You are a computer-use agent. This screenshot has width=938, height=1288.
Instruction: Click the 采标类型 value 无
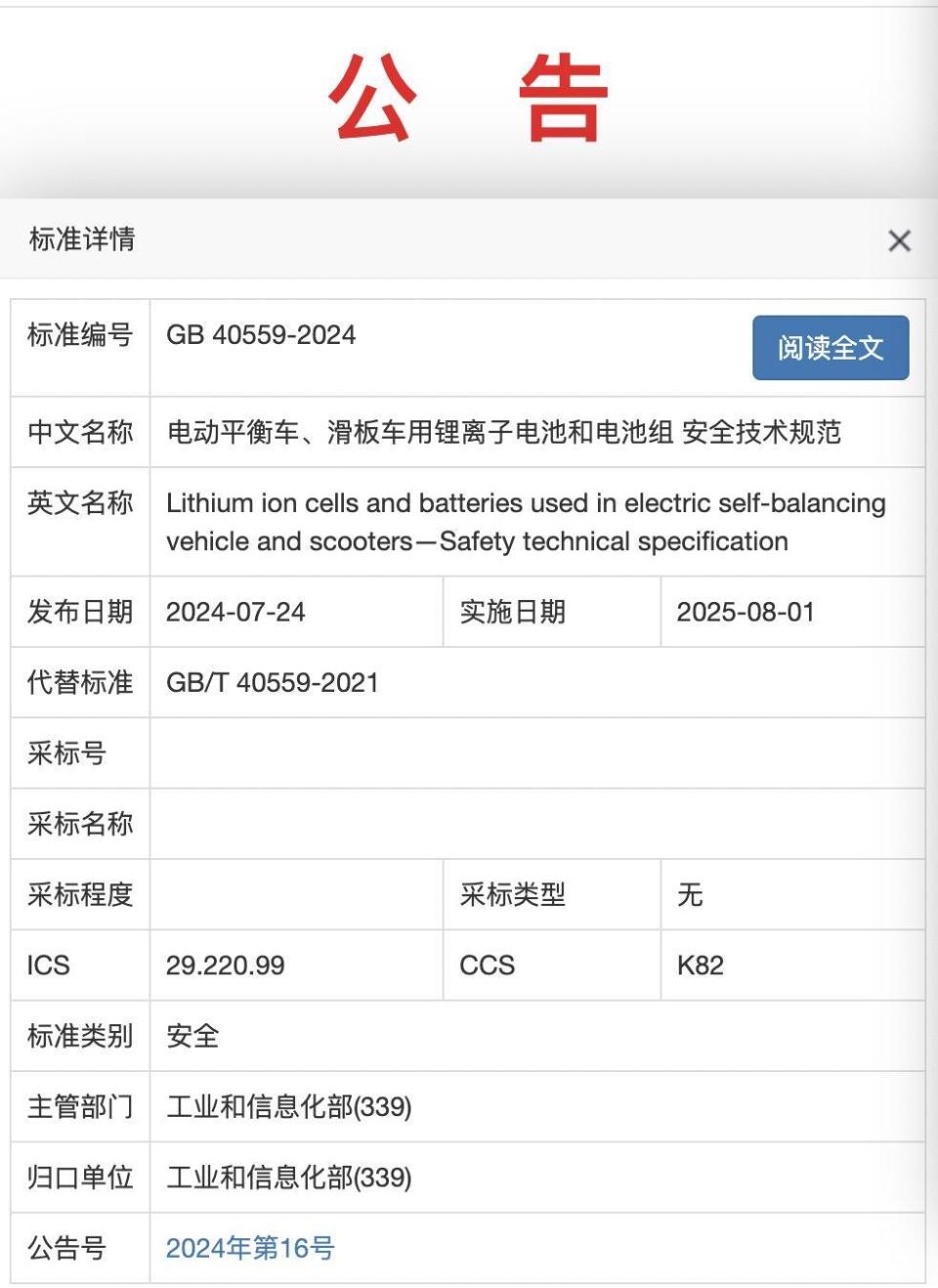(x=690, y=894)
